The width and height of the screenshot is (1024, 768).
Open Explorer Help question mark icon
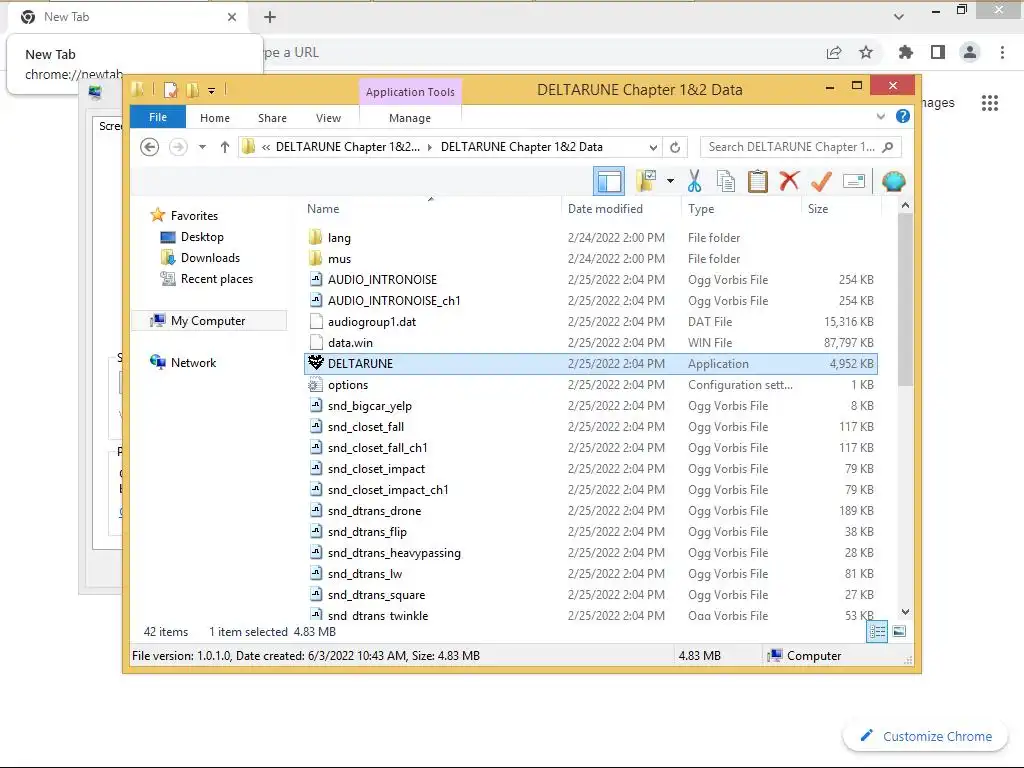click(x=903, y=116)
